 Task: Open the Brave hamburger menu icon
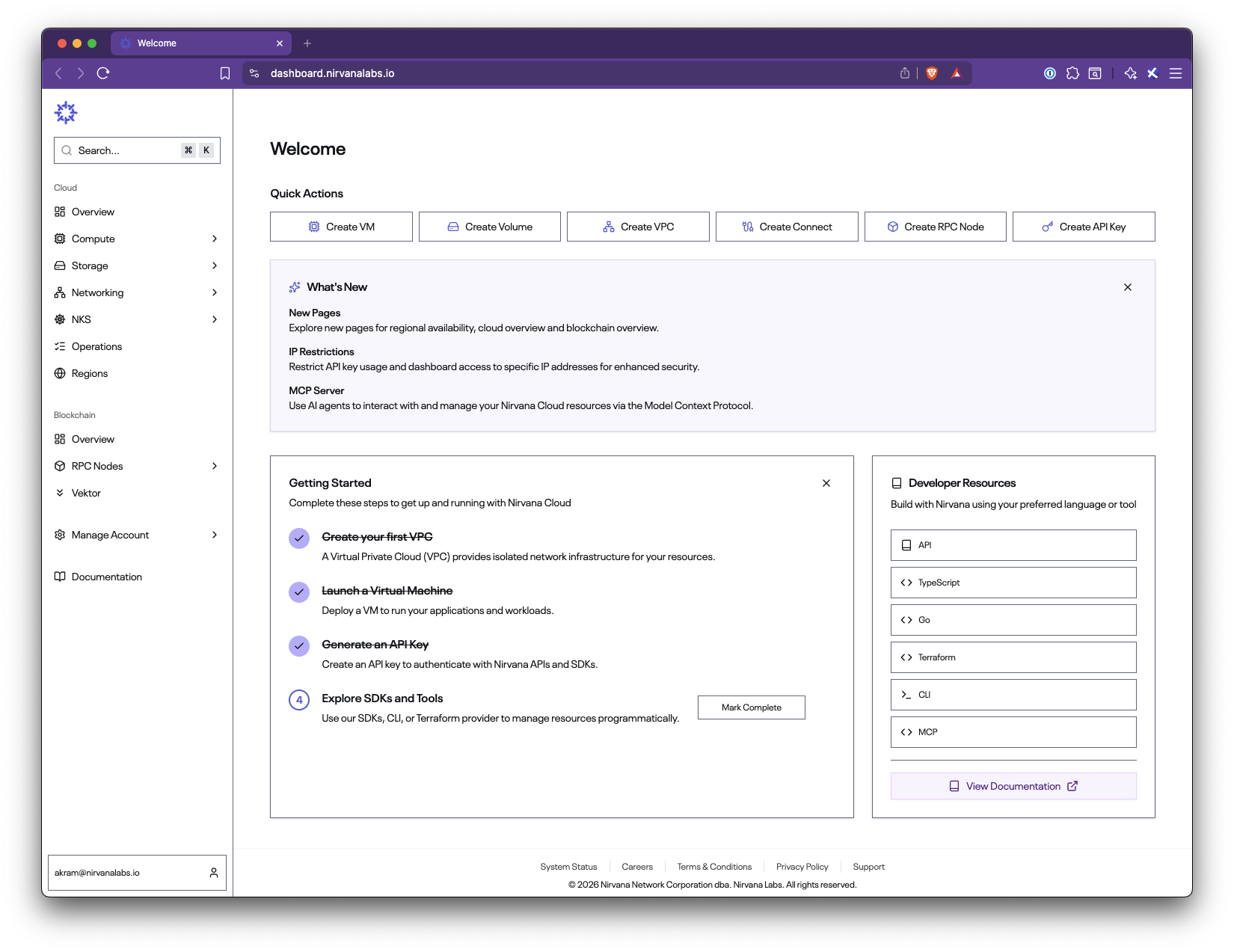(x=1176, y=73)
